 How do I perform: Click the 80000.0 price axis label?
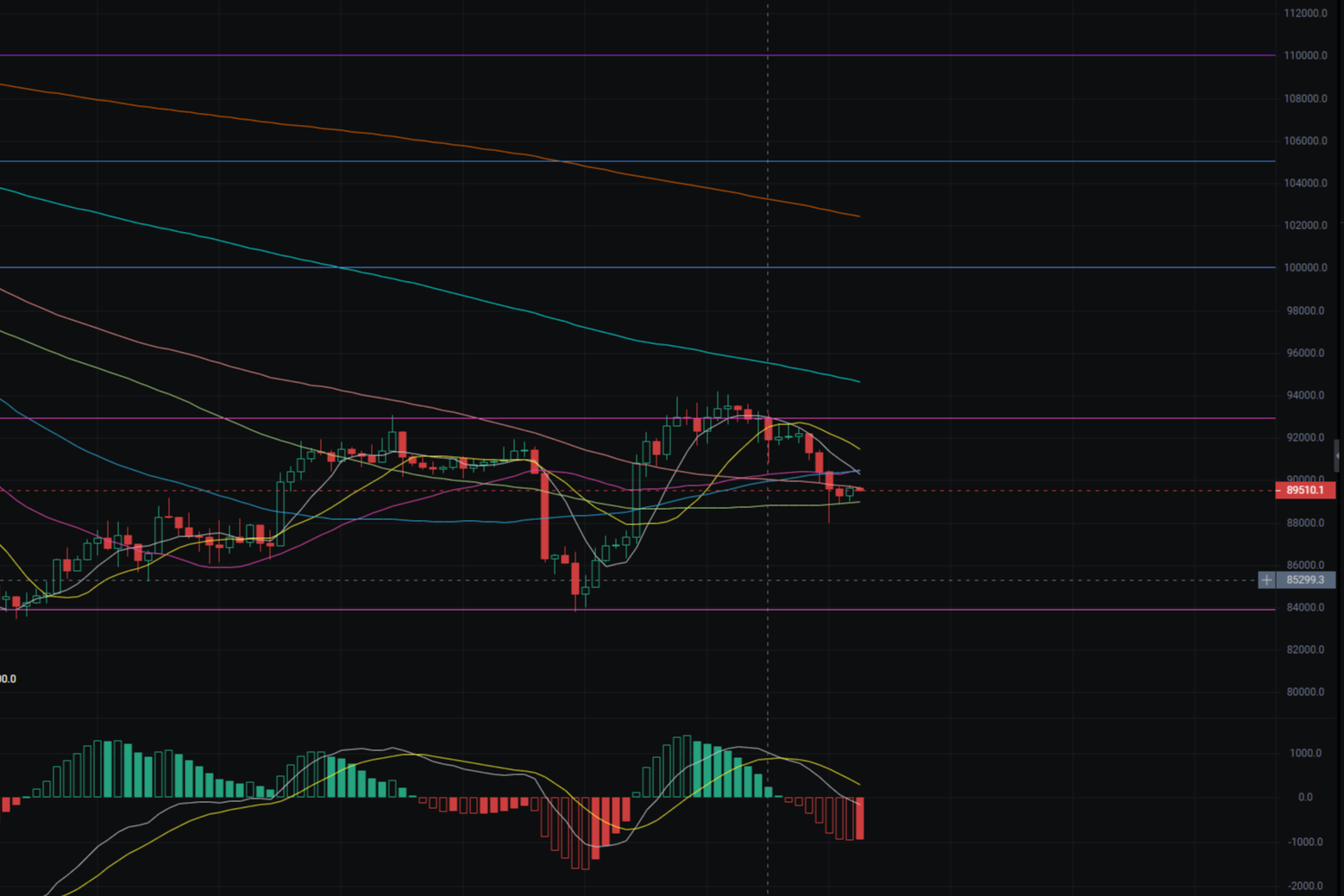pos(1304,692)
